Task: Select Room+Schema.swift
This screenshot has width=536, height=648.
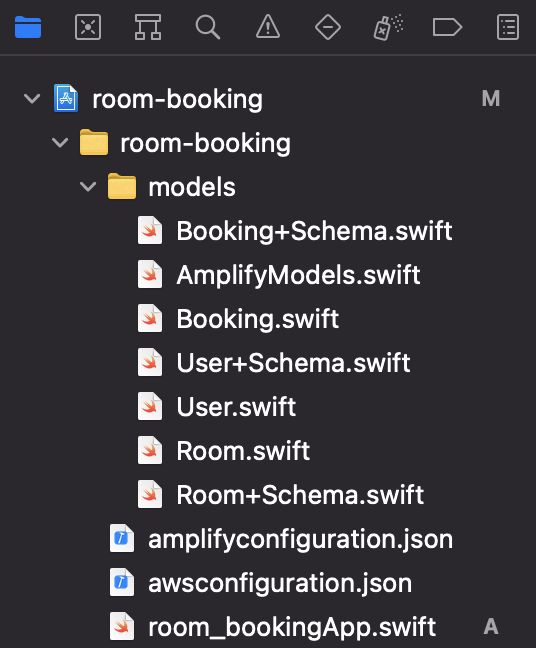Action: click(300, 495)
